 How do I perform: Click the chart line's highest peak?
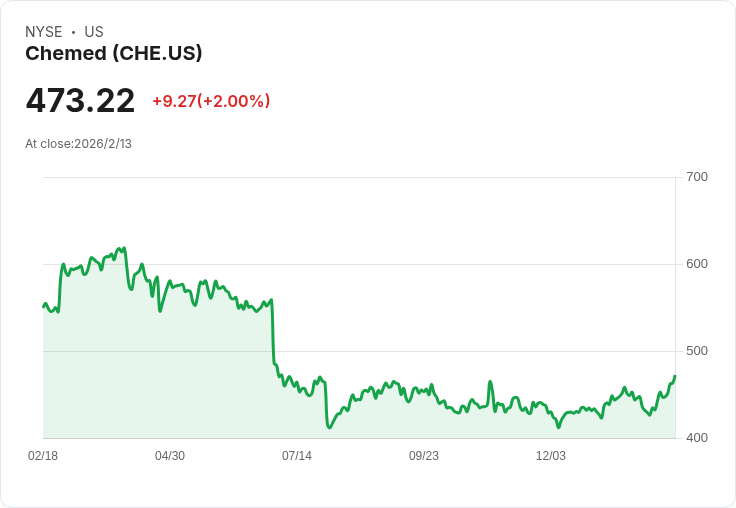pyautogui.click(x=123, y=247)
